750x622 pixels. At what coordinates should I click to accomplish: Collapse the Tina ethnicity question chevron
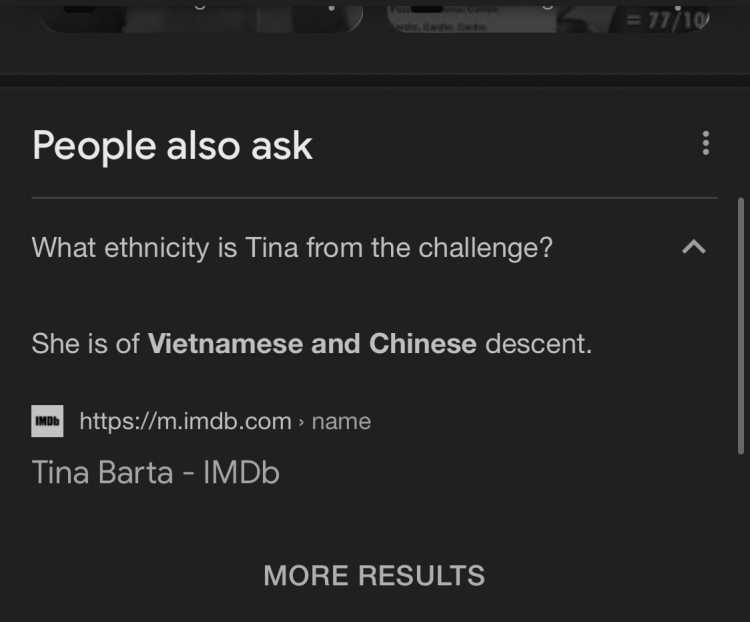coord(694,247)
